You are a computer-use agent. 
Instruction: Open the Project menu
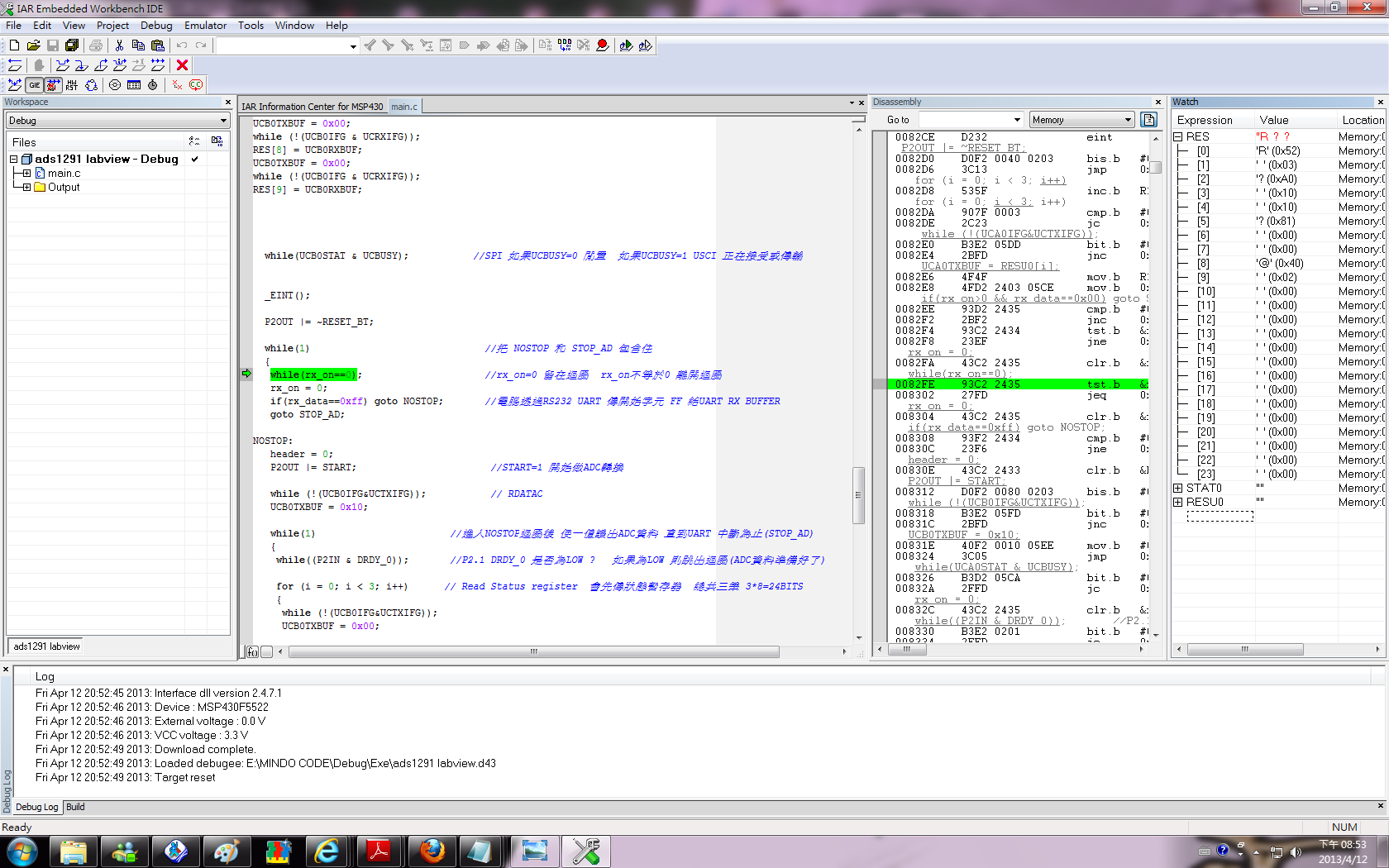[112, 26]
